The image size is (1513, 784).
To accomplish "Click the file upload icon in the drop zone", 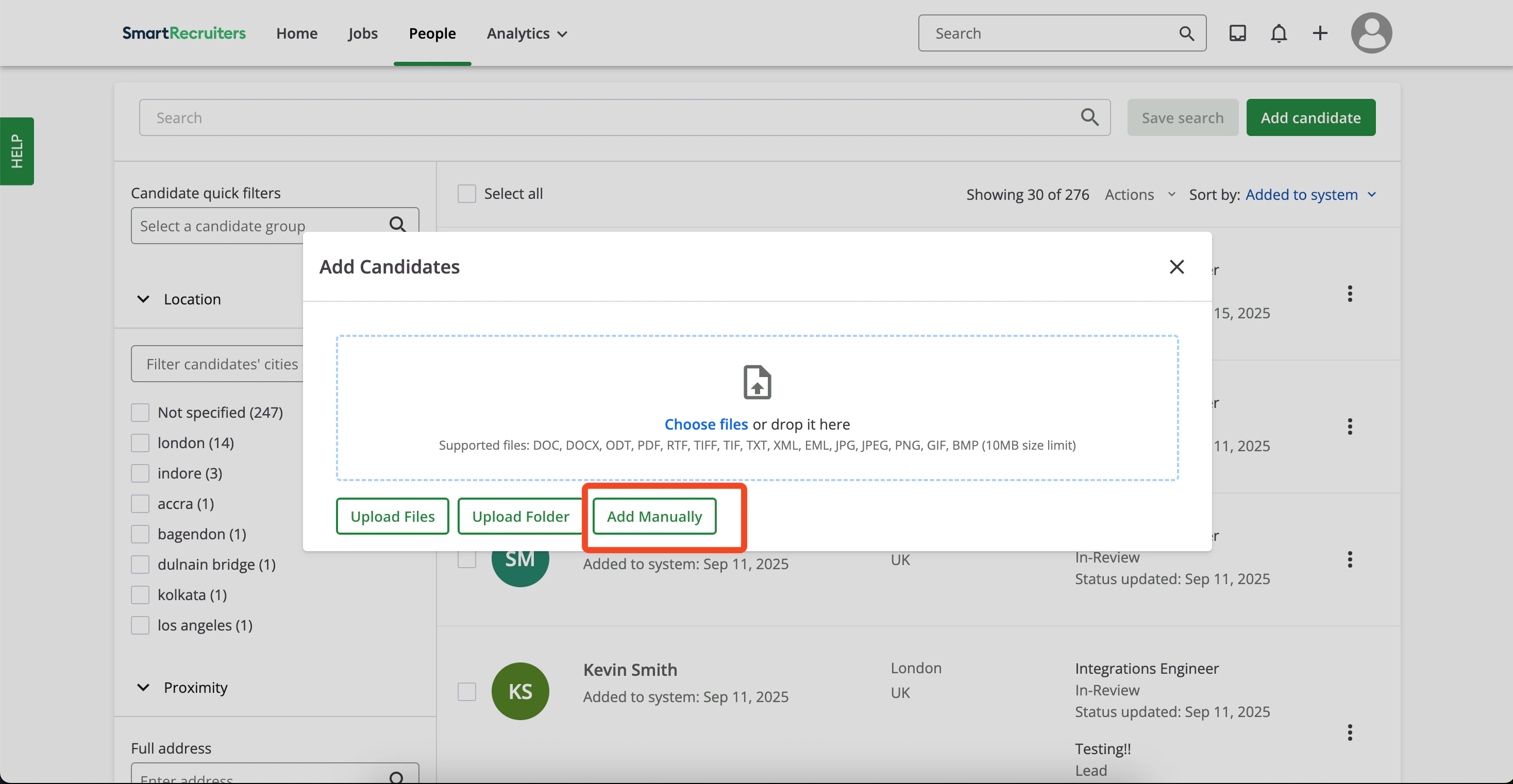I will pos(757,382).
